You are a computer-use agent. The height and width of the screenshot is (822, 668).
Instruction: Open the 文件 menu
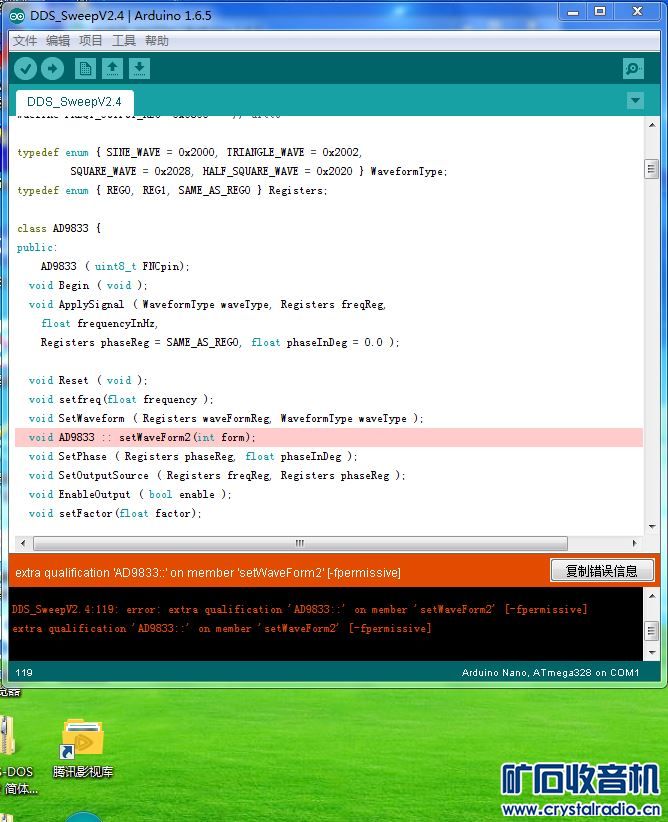coord(25,40)
